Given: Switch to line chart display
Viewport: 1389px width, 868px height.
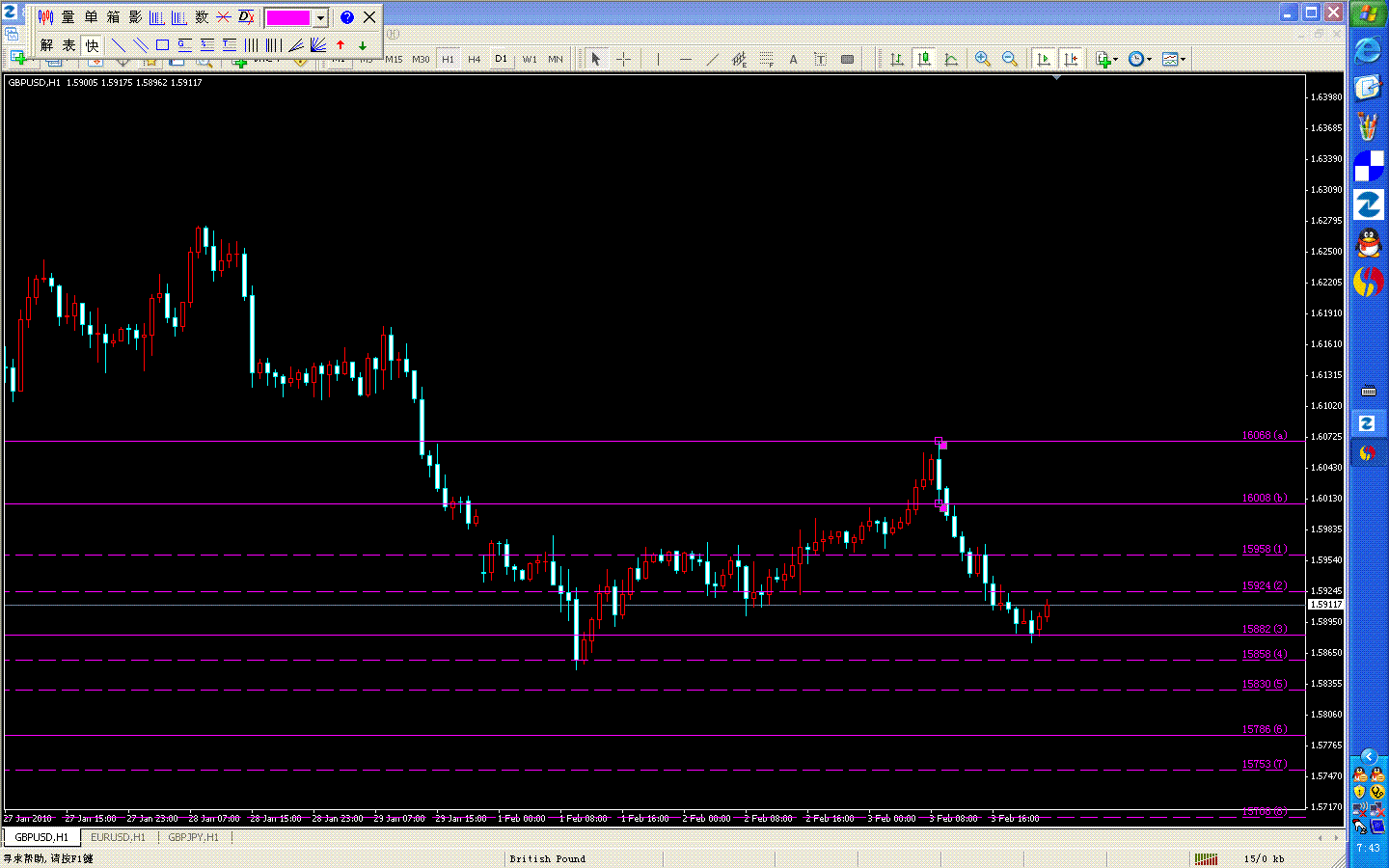Looking at the screenshot, I should [x=951, y=60].
